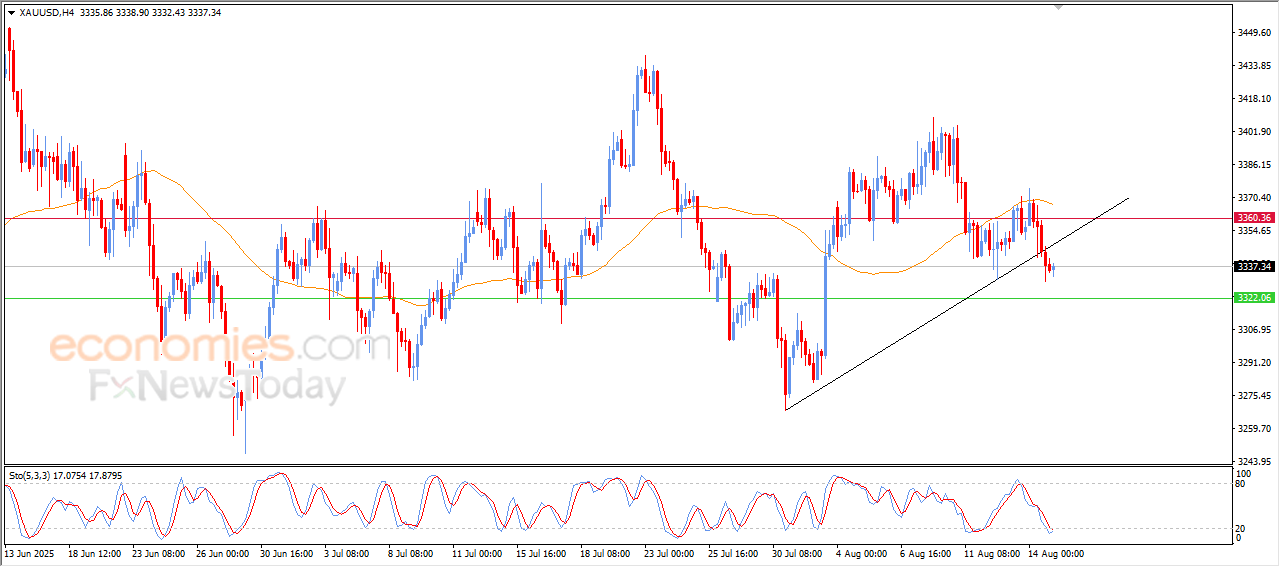The image size is (1280, 567).
Task: Click the 18 Jun 12:00 time label
Action: click(95, 553)
